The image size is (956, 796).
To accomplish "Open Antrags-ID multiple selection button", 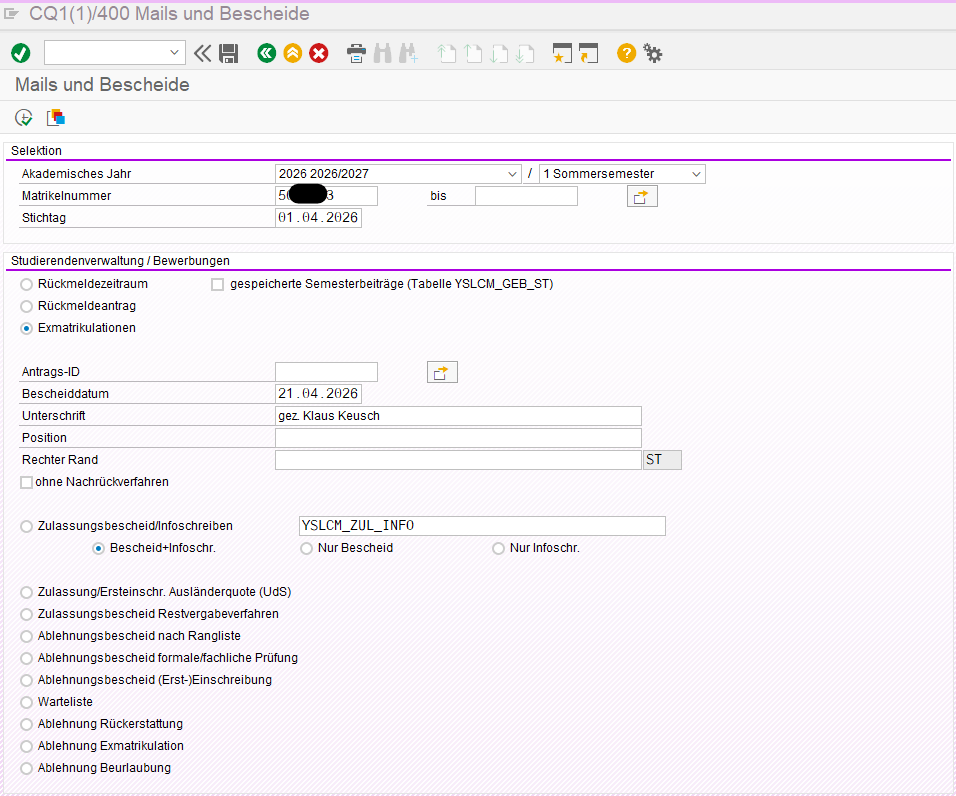I will click(442, 372).
